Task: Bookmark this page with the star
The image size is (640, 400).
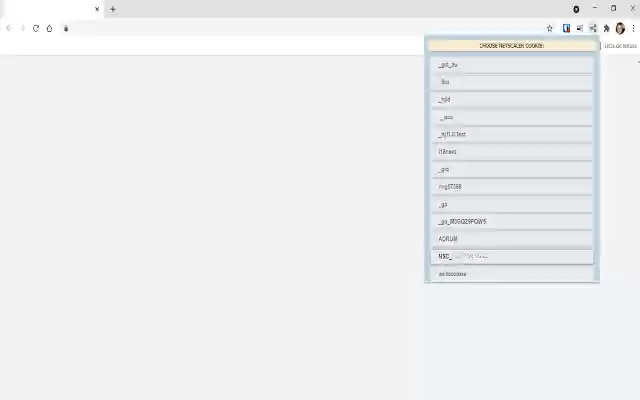Action: click(550, 28)
